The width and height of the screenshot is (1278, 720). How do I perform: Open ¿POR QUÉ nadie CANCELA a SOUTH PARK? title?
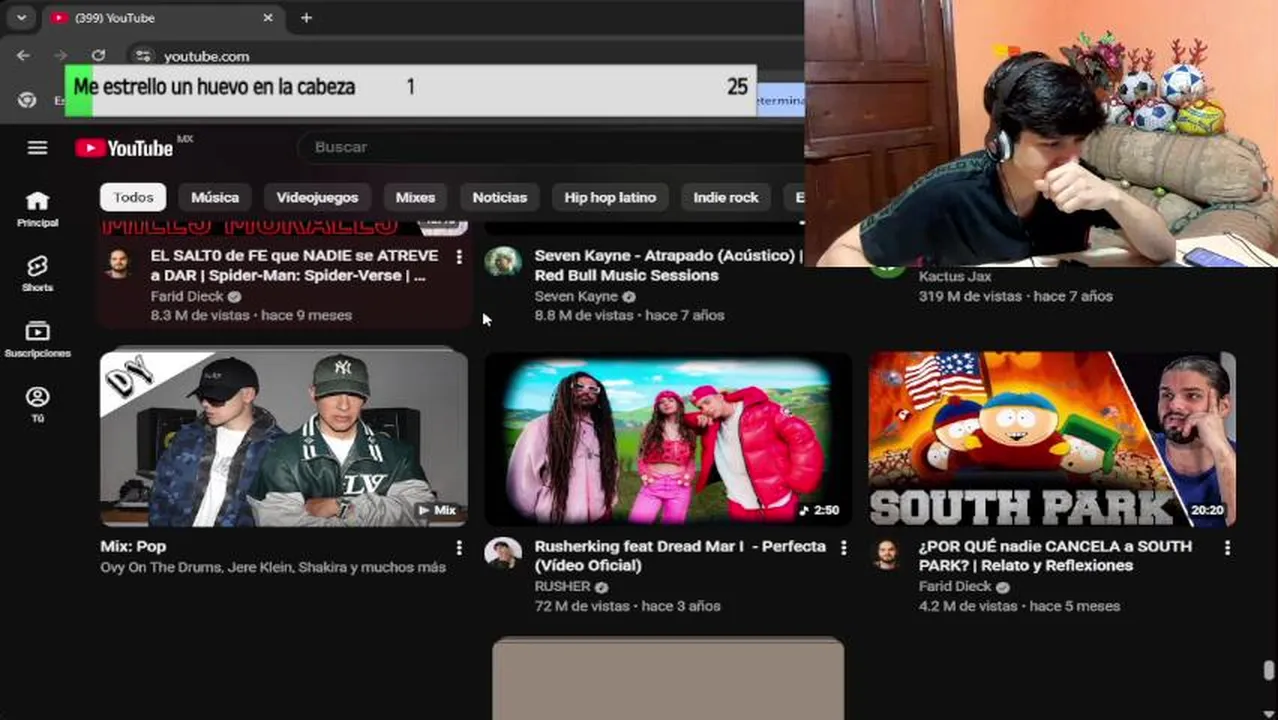pyautogui.click(x=1055, y=556)
